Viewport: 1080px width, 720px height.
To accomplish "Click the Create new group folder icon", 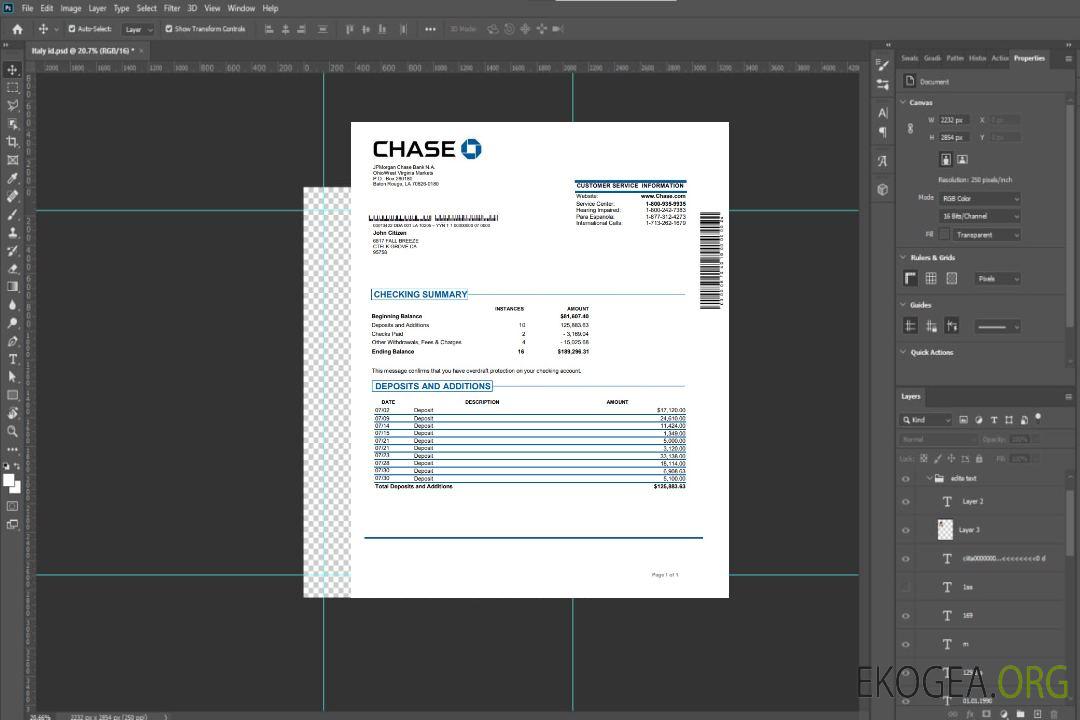I will [1020, 714].
